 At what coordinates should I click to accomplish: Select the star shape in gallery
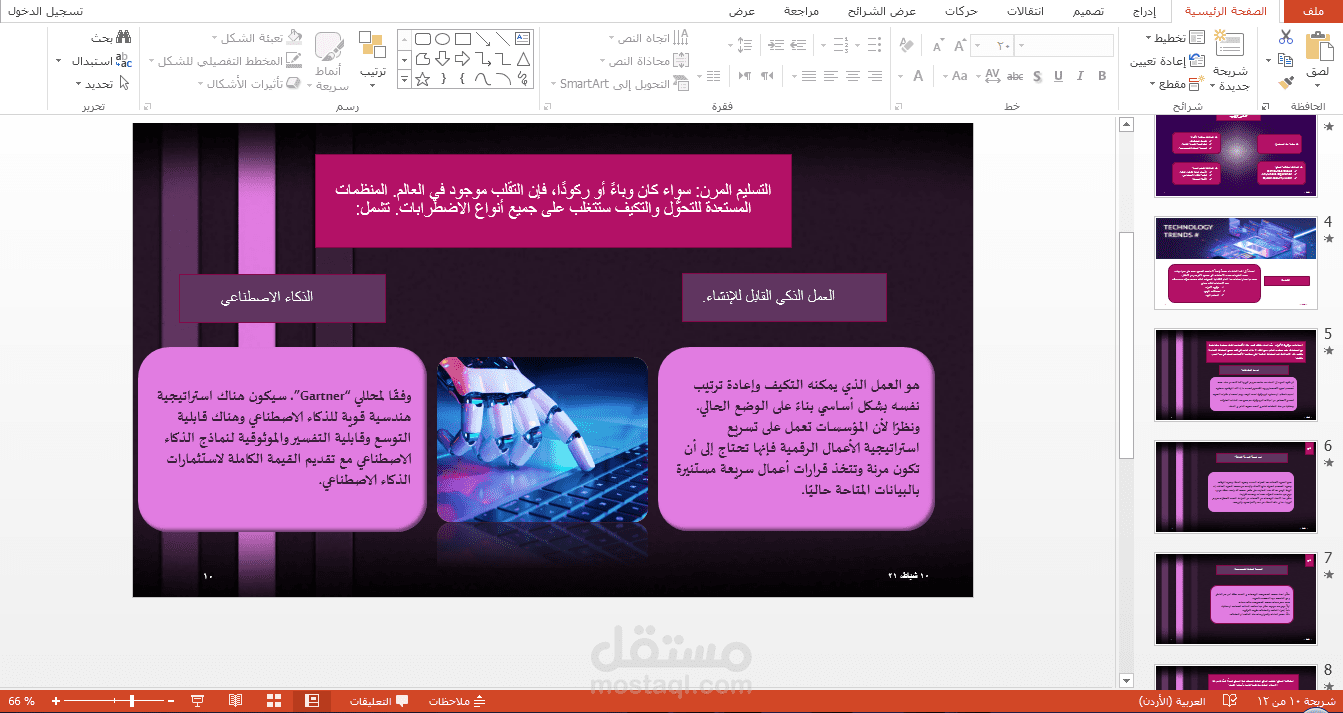[x=422, y=78]
